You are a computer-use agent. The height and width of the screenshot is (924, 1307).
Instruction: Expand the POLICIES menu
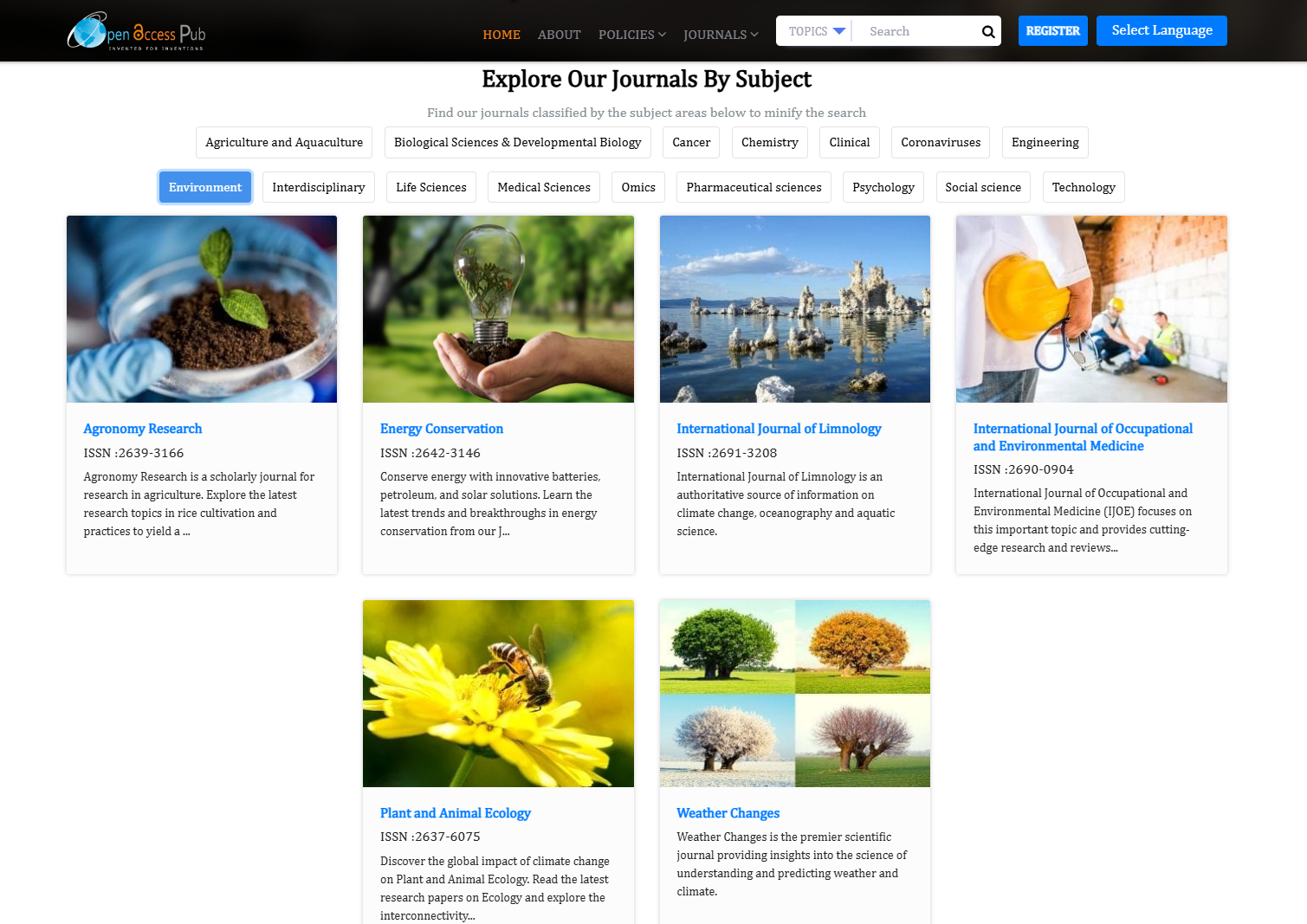click(x=631, y=35)
